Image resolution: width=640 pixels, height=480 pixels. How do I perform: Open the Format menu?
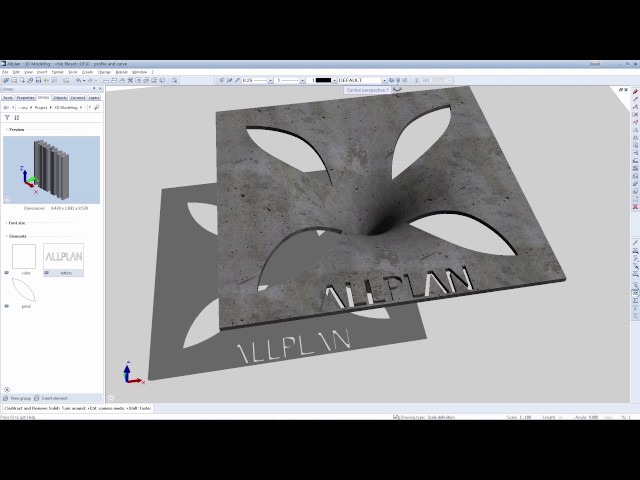(58, 72)
